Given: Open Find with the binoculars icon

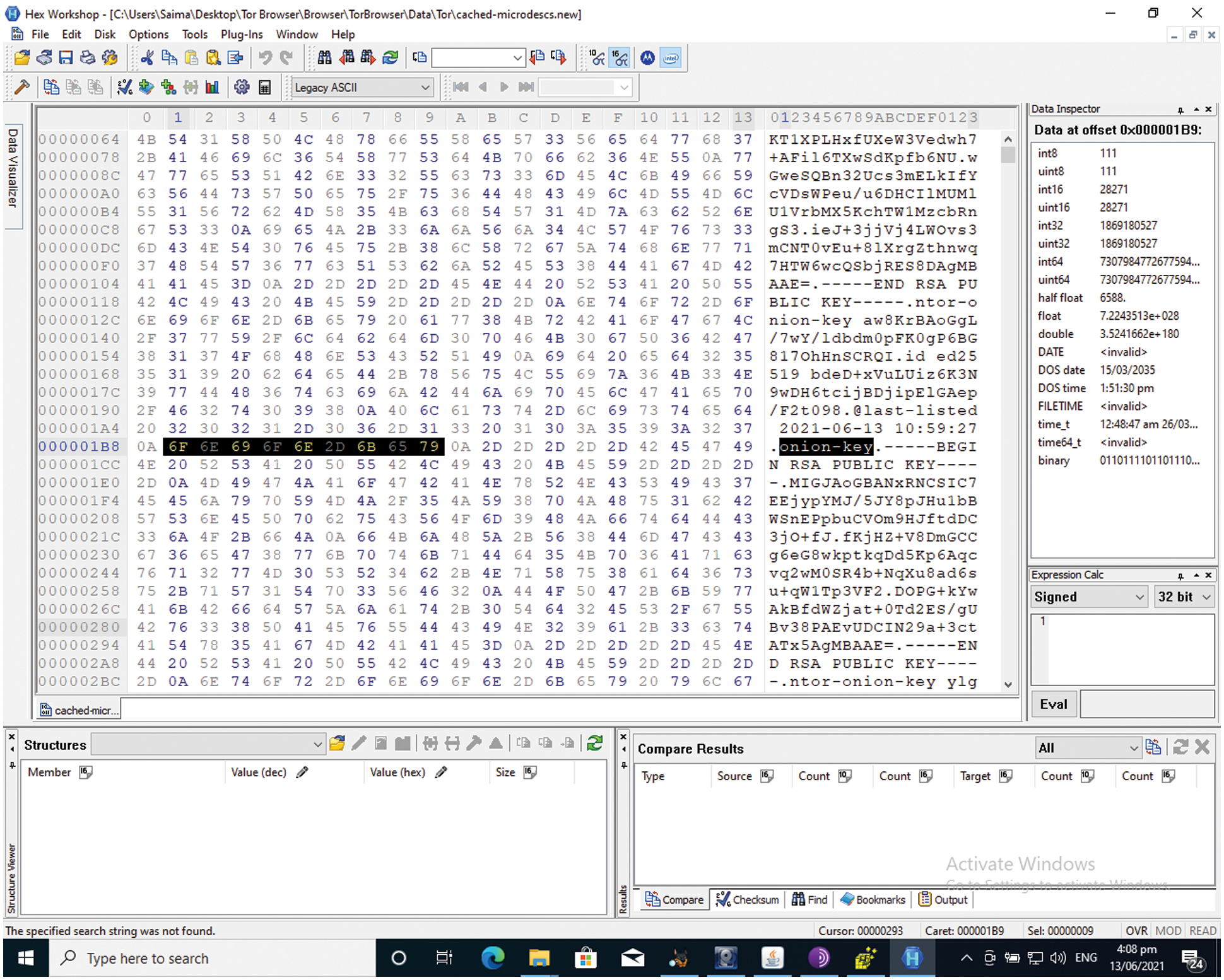Looking at the screenshot, I should 324,58.
